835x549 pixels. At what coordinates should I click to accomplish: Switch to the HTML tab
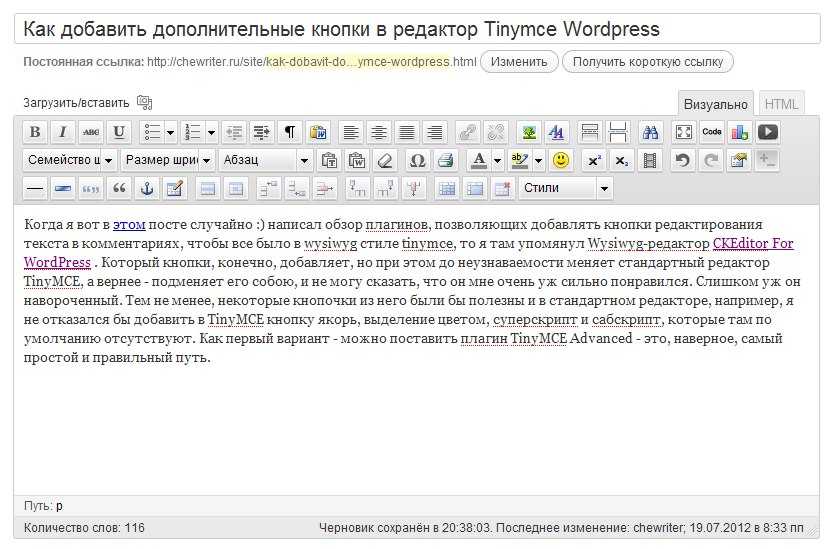(x=781, y=104)
